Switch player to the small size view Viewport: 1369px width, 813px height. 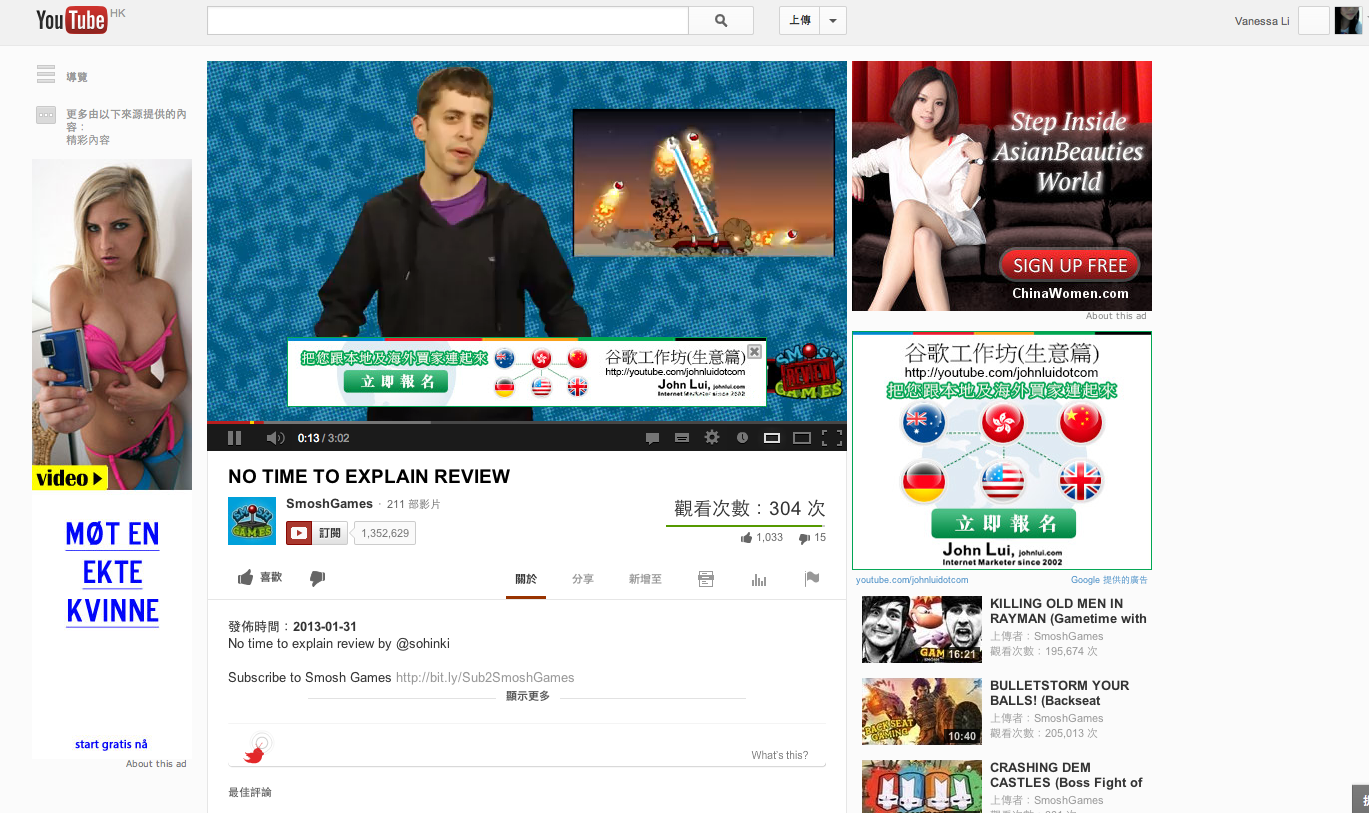pos(772,438)
